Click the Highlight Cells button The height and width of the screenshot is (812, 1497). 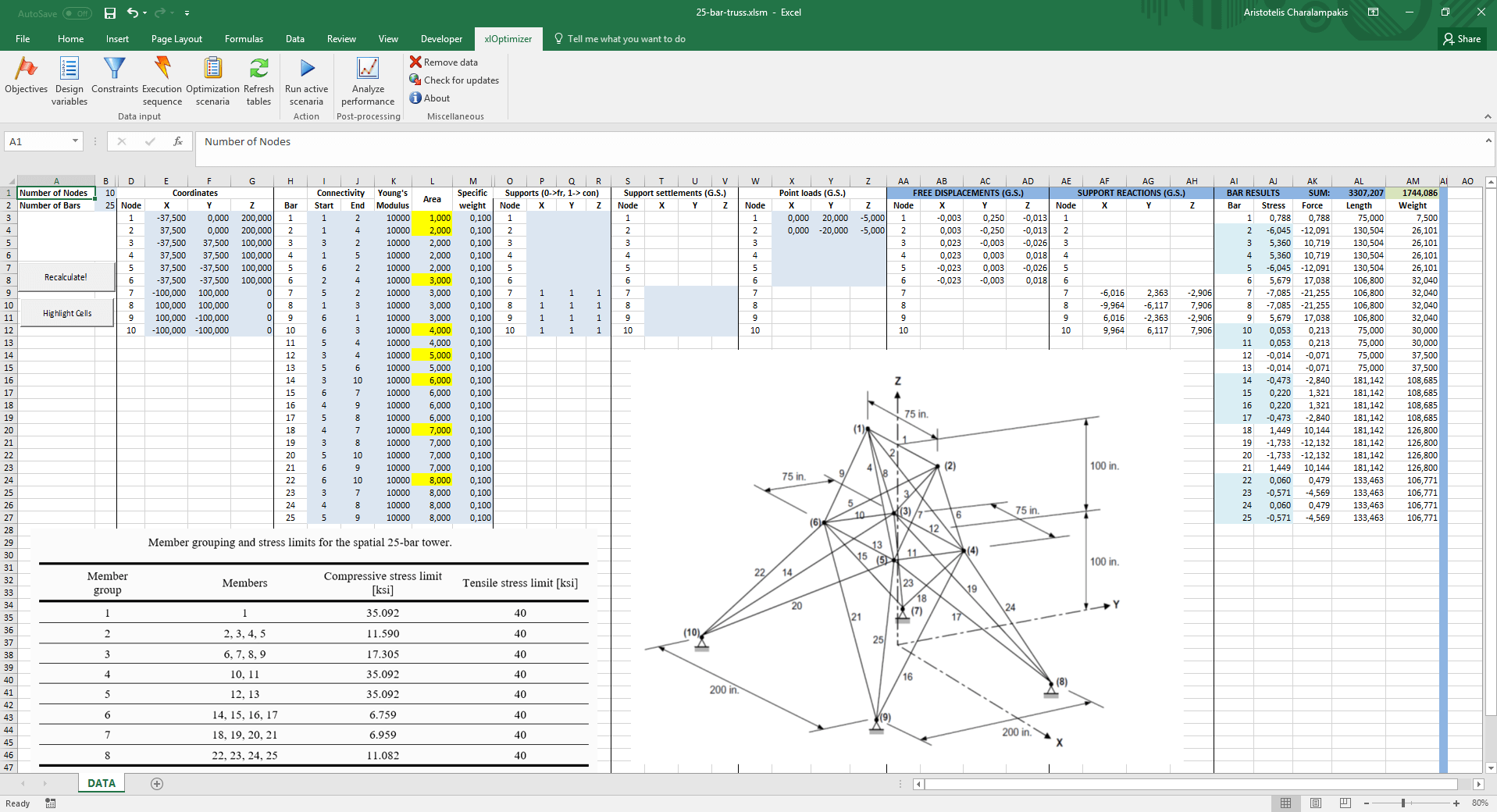tap(67, 313)
